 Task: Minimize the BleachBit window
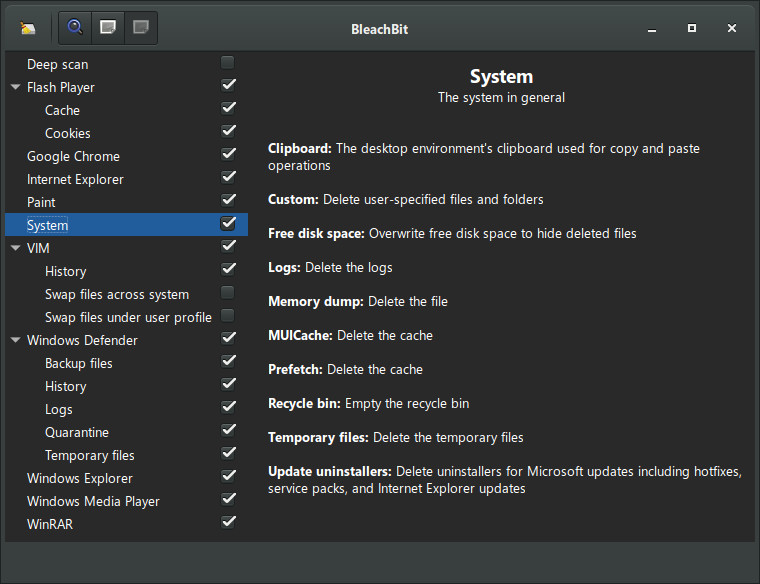pos(652,29)
